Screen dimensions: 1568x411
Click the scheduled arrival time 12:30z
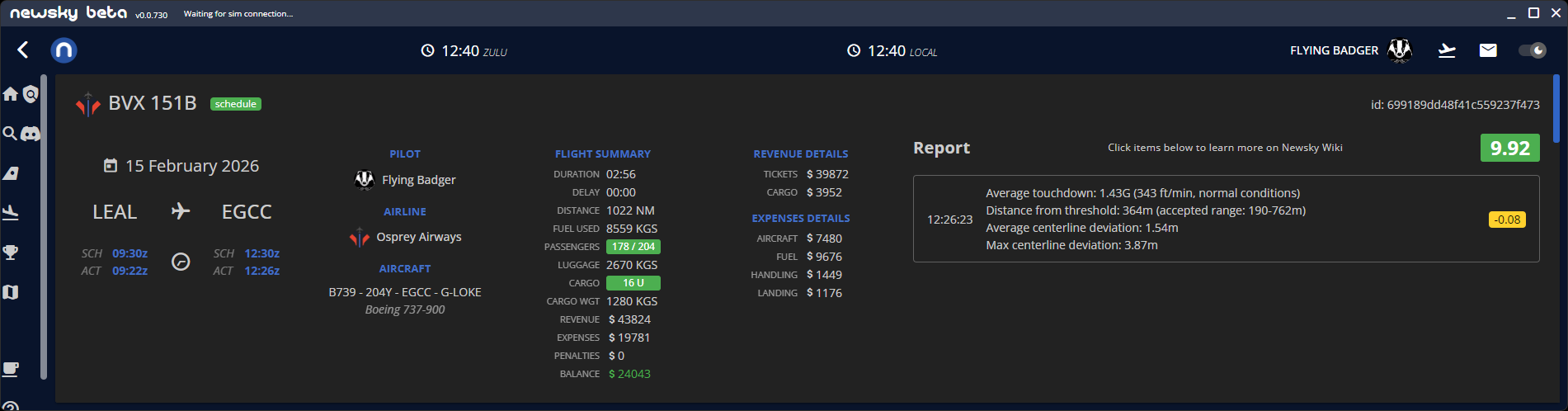pyautogui.click(x=262, y=253)
